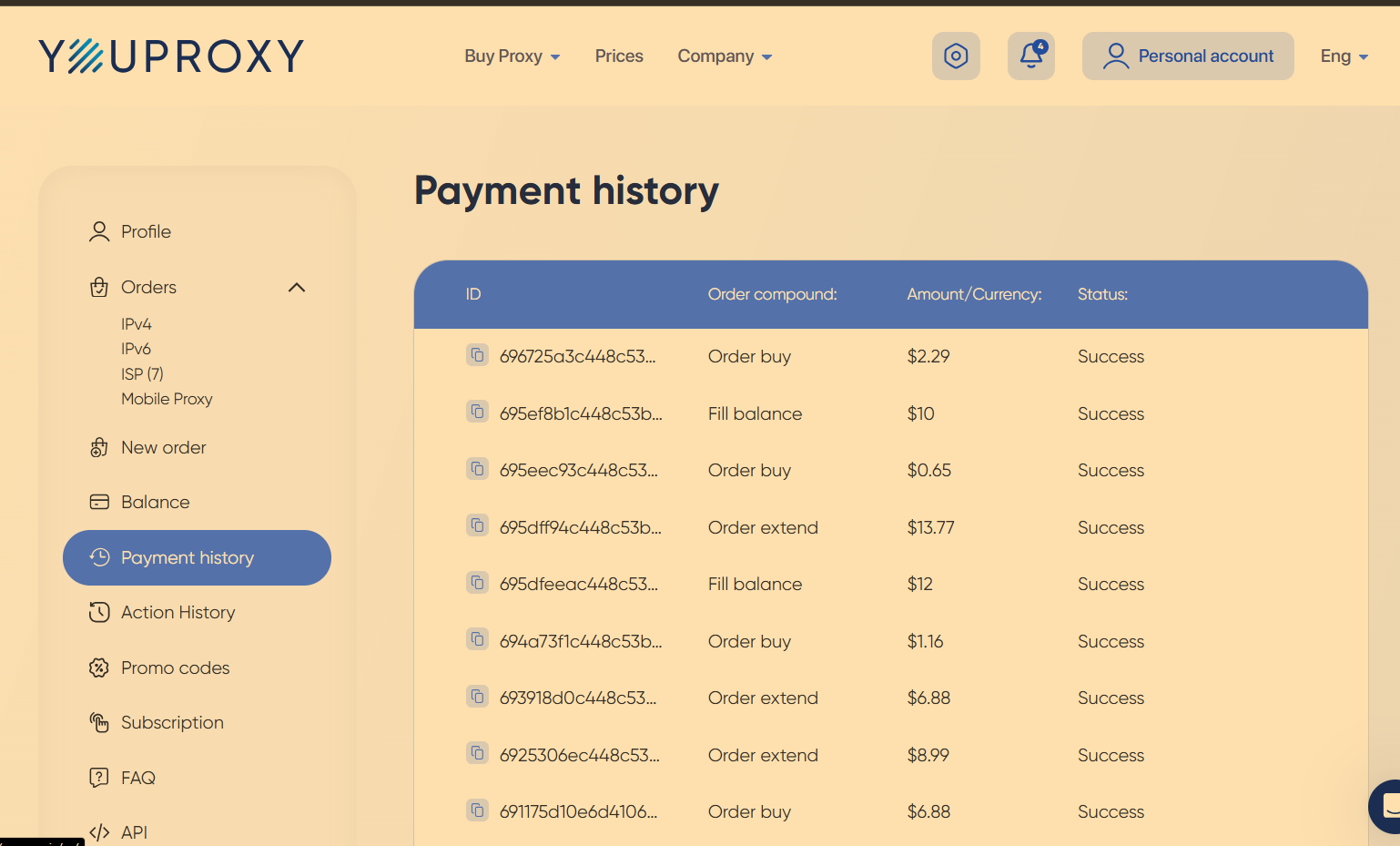1400x846 pixels.
Task: Click the Status column header
Action: pos(1102,295)
